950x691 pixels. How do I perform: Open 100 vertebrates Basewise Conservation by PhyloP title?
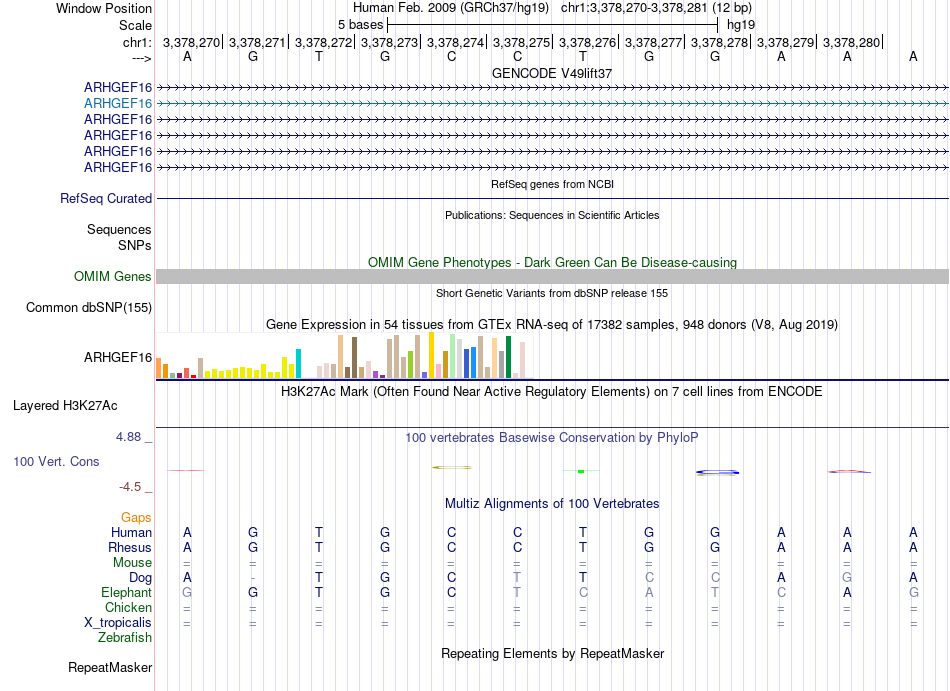pyautogui.click(x=552, y=438)
